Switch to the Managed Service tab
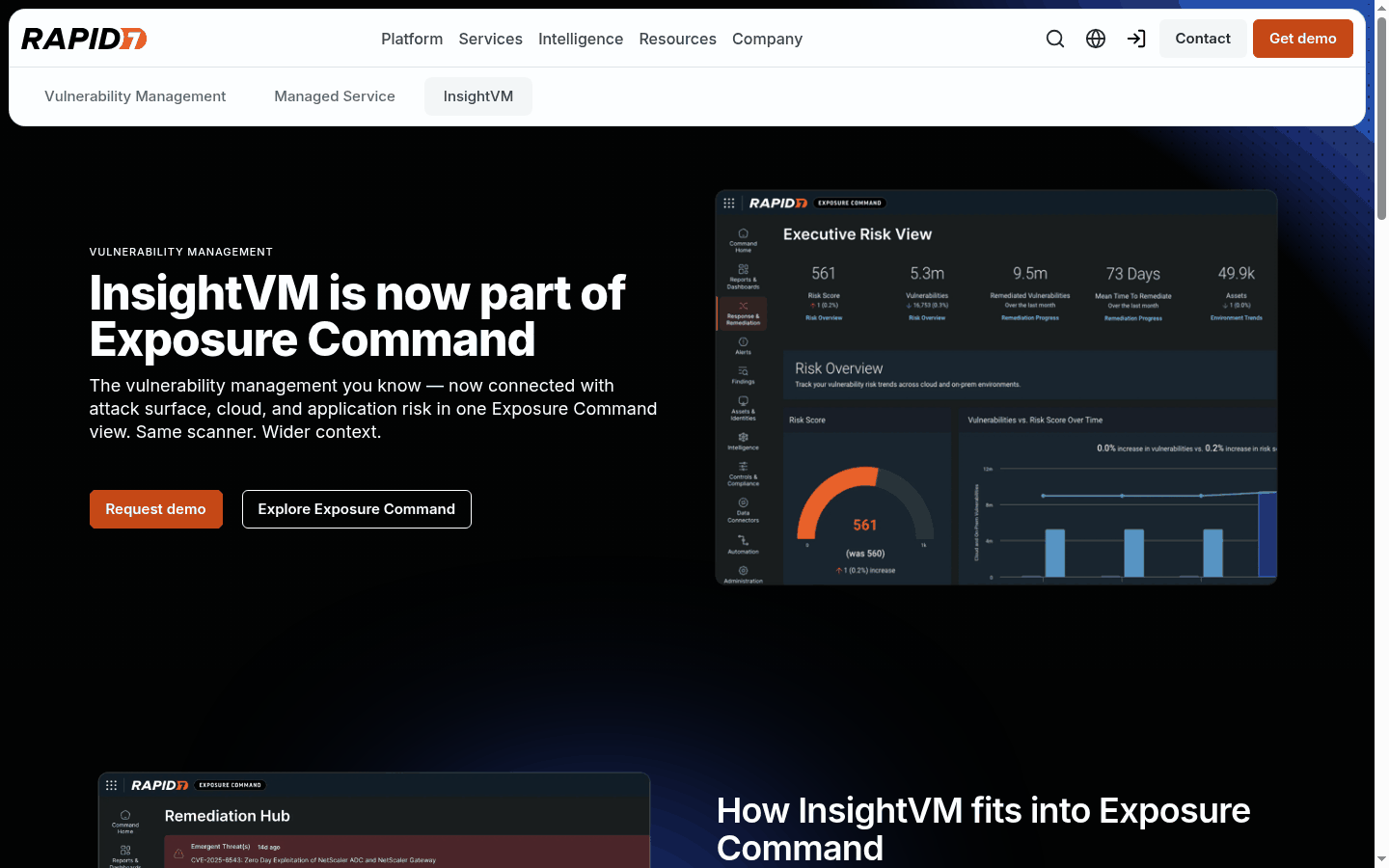The height and width of the screenshot is (868, 1389). pyautogui.click(x=335, y=96)
